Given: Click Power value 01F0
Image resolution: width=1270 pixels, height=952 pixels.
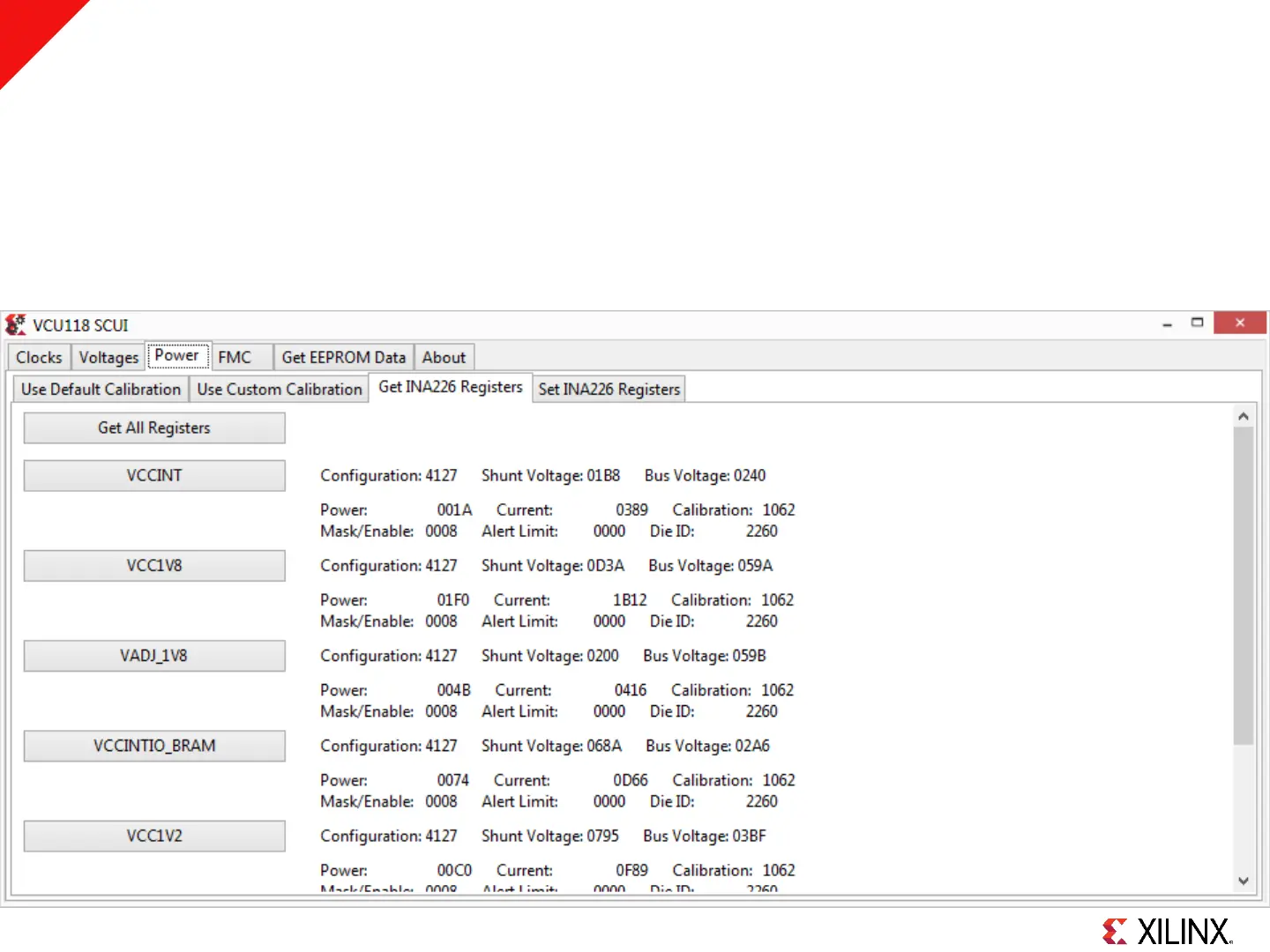Looking at the screenshot, I should (453, 599).
